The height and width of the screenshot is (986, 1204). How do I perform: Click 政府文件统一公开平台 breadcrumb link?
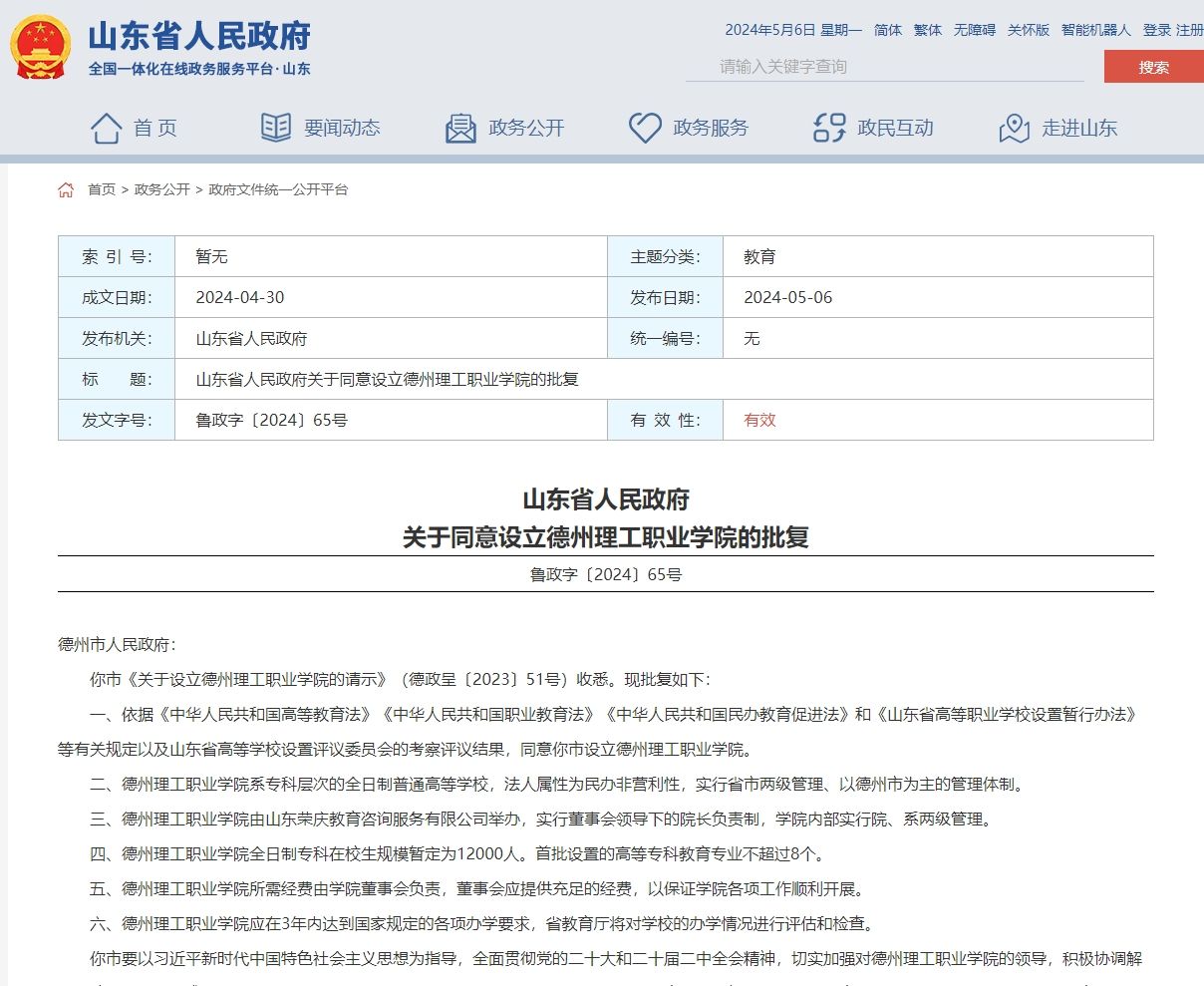(x=278, y=189)
